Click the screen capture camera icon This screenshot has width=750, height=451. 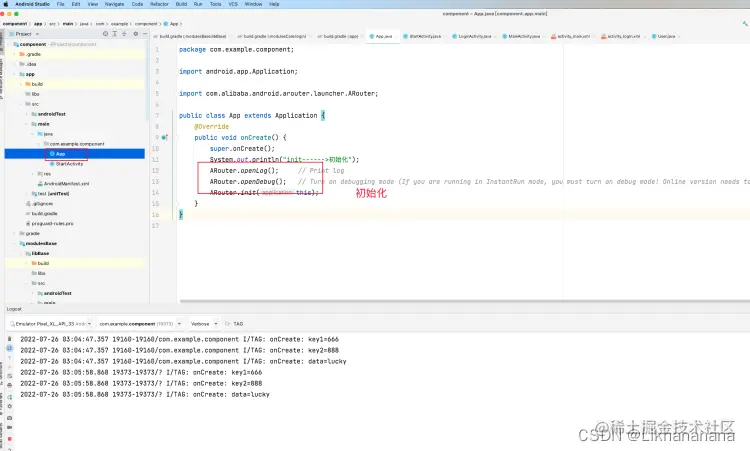pyautogui.click(x=10, y=418)
